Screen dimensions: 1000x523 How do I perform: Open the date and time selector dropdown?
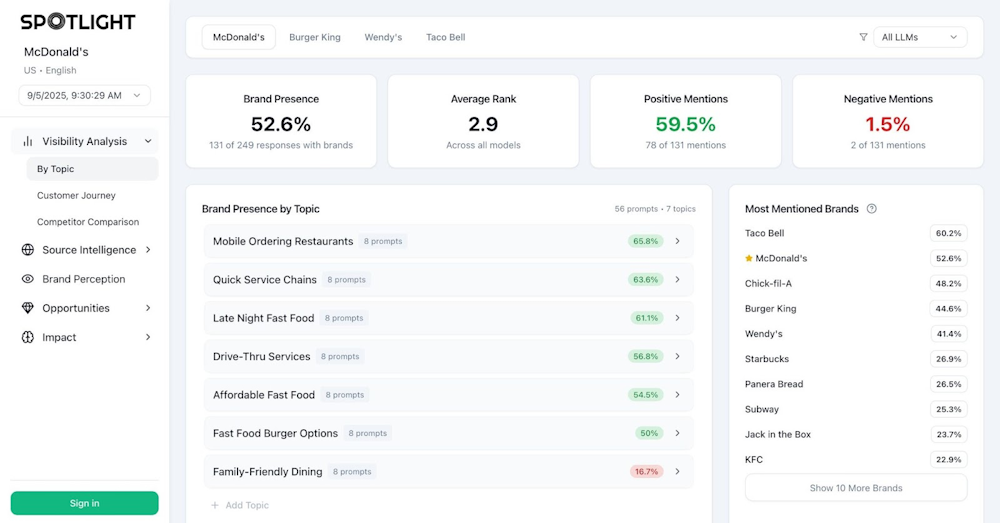(84, 96)
